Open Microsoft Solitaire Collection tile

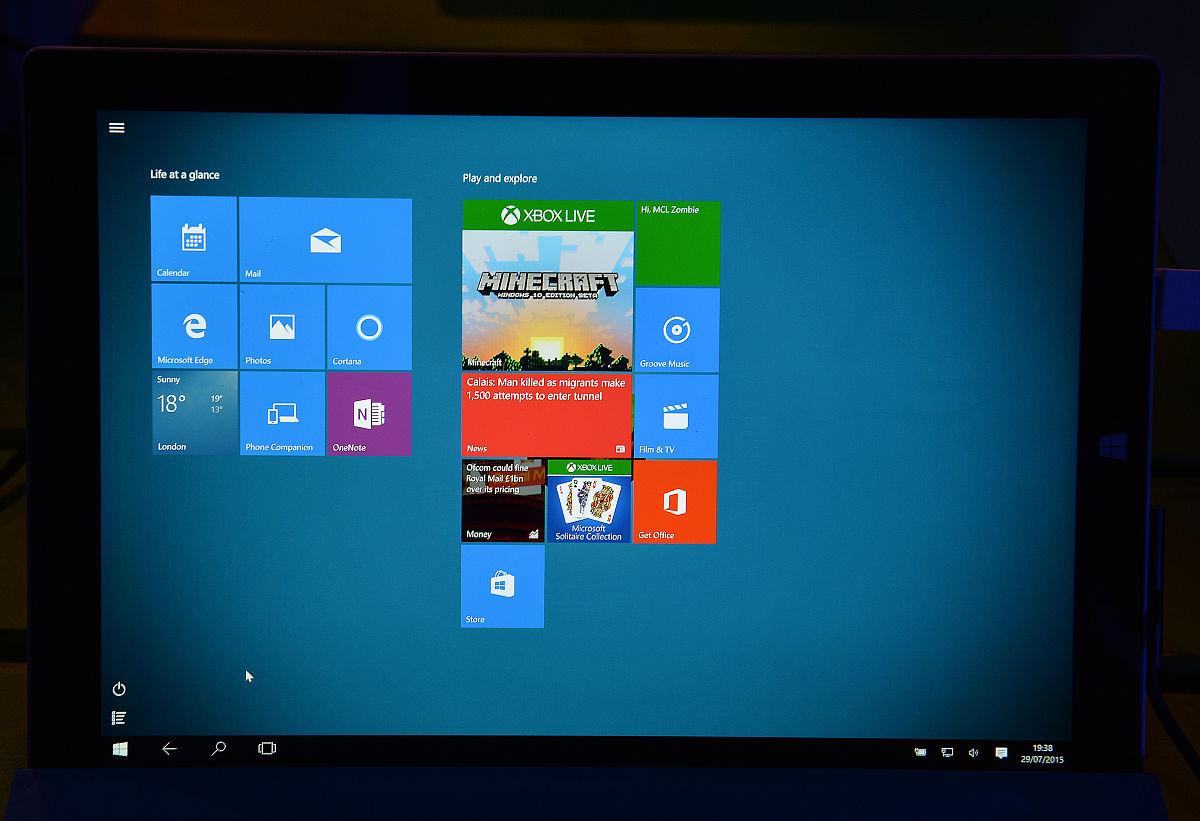[x=589, y=502]
